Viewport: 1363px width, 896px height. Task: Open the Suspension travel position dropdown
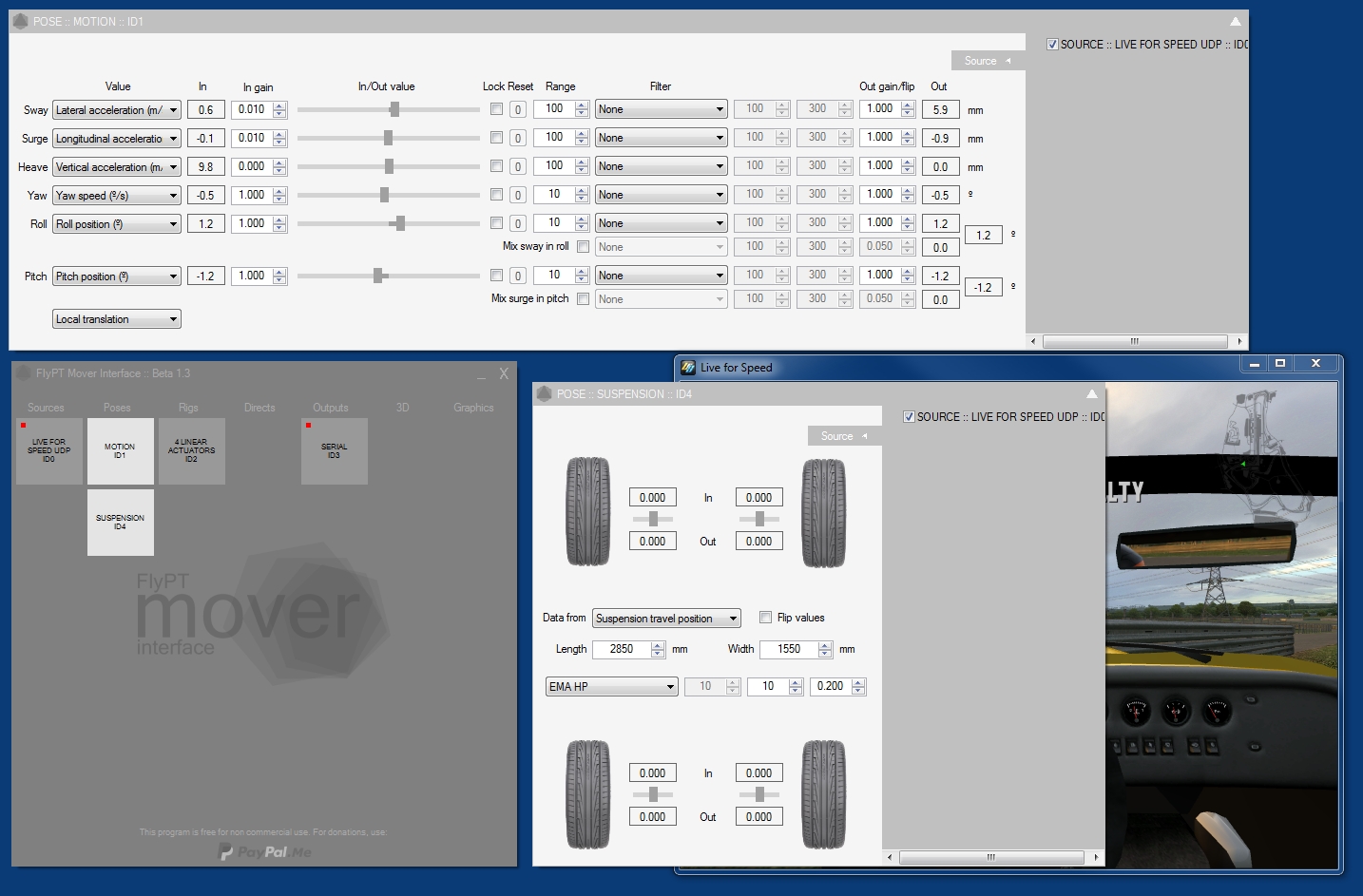tap(666, 619)
